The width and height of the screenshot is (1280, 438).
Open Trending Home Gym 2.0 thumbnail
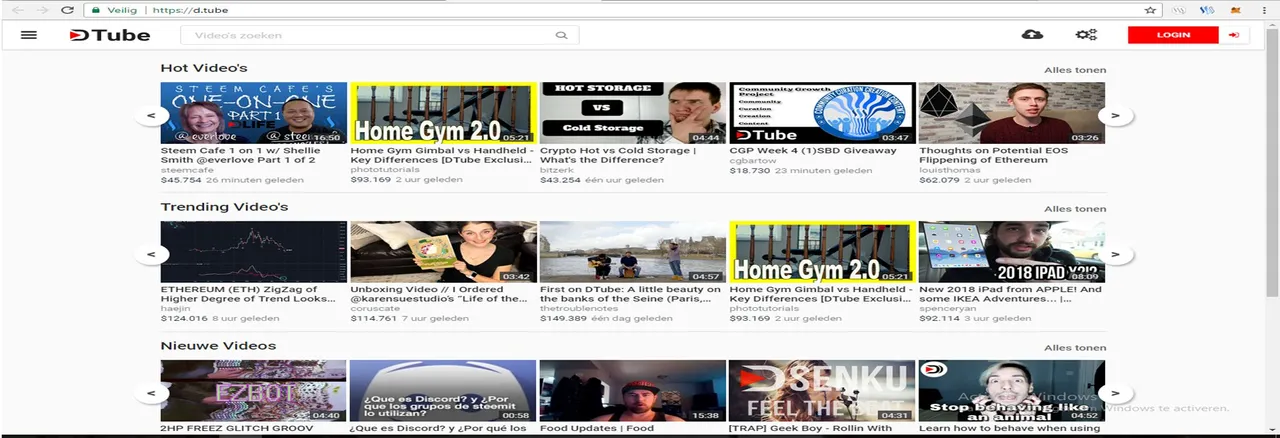click(x=822, y=252)
